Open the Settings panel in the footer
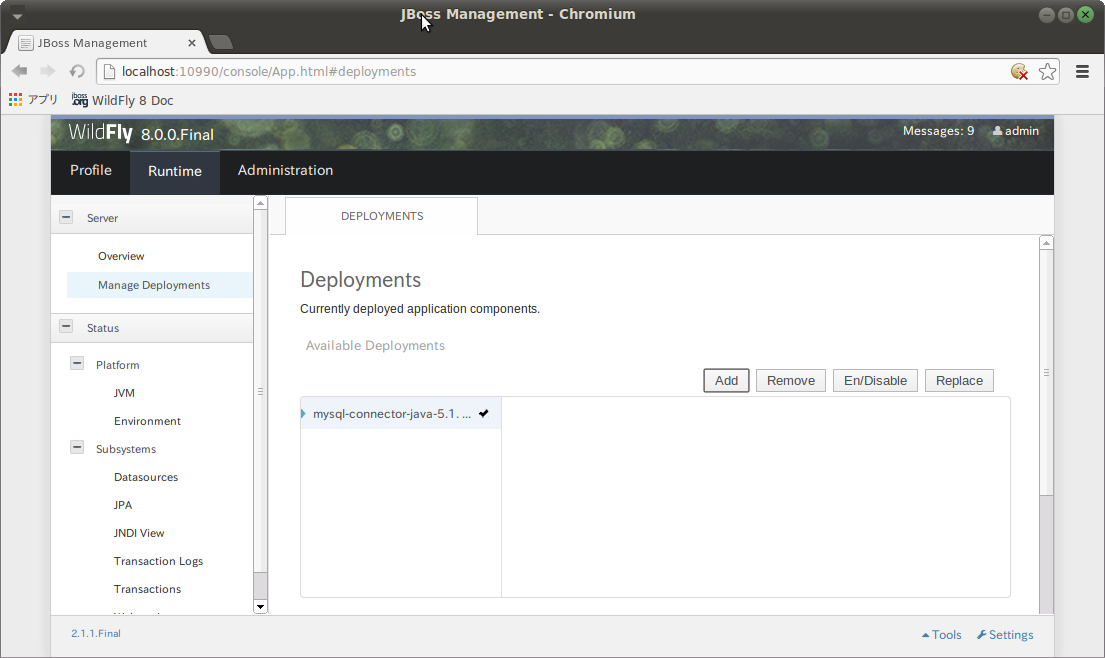The width and height of the screenshot is (1105, 658). [1004, 634]
